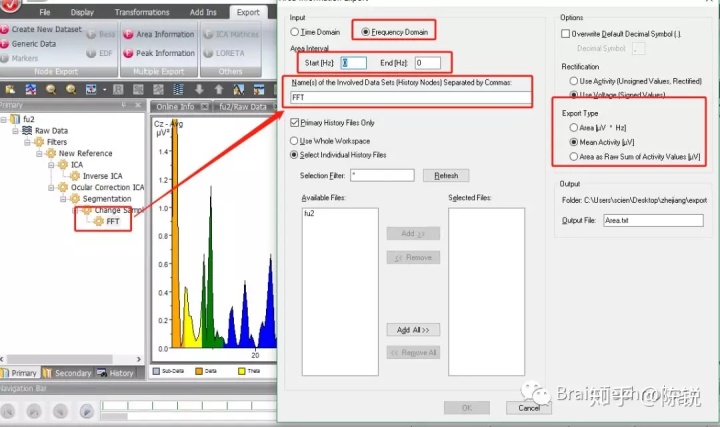Select Time Domain input option
The image size is (720, 427).
pyautogui.click(x=295, y=32)
